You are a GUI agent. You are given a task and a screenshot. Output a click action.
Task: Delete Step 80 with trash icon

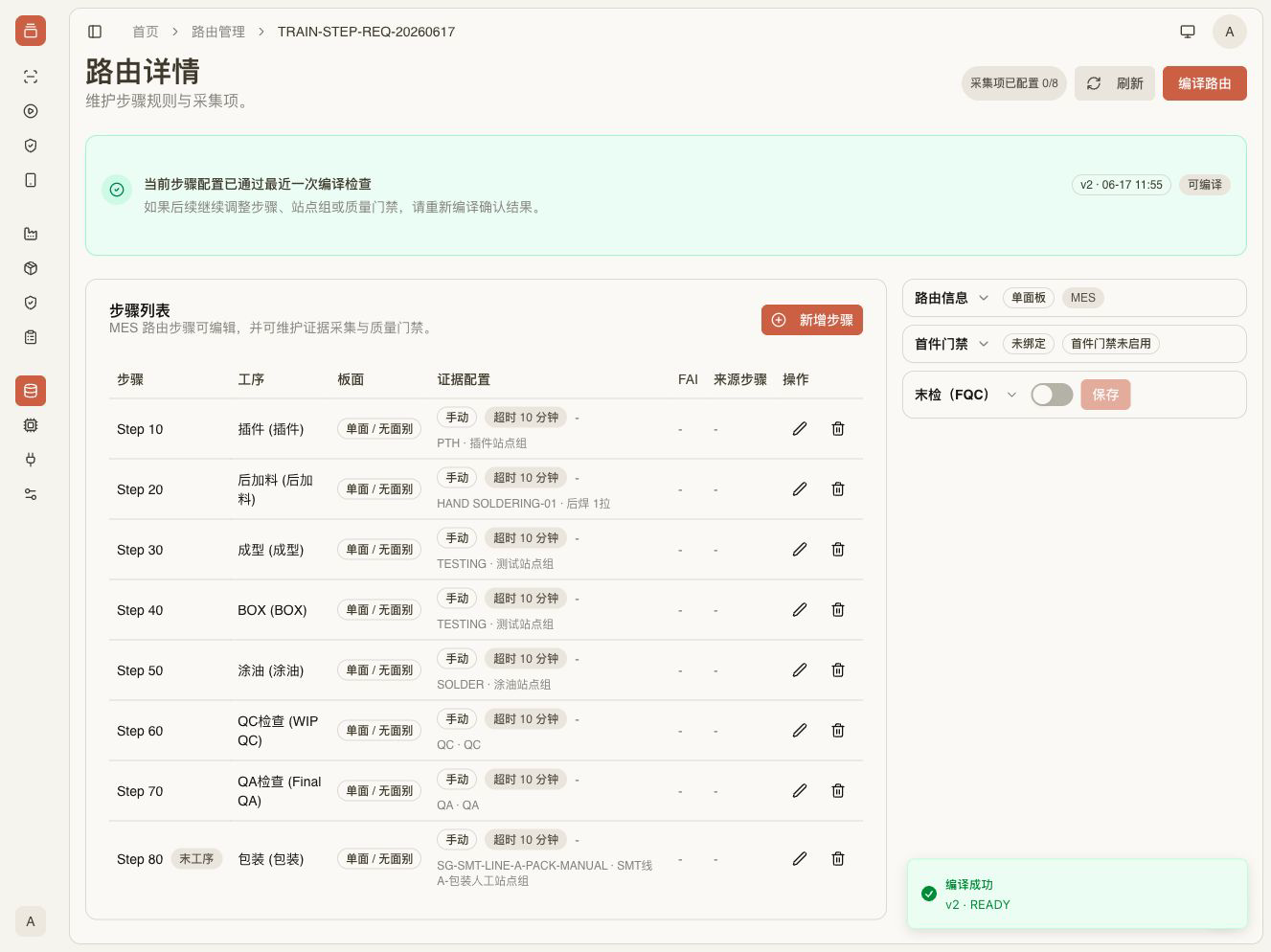838,859
